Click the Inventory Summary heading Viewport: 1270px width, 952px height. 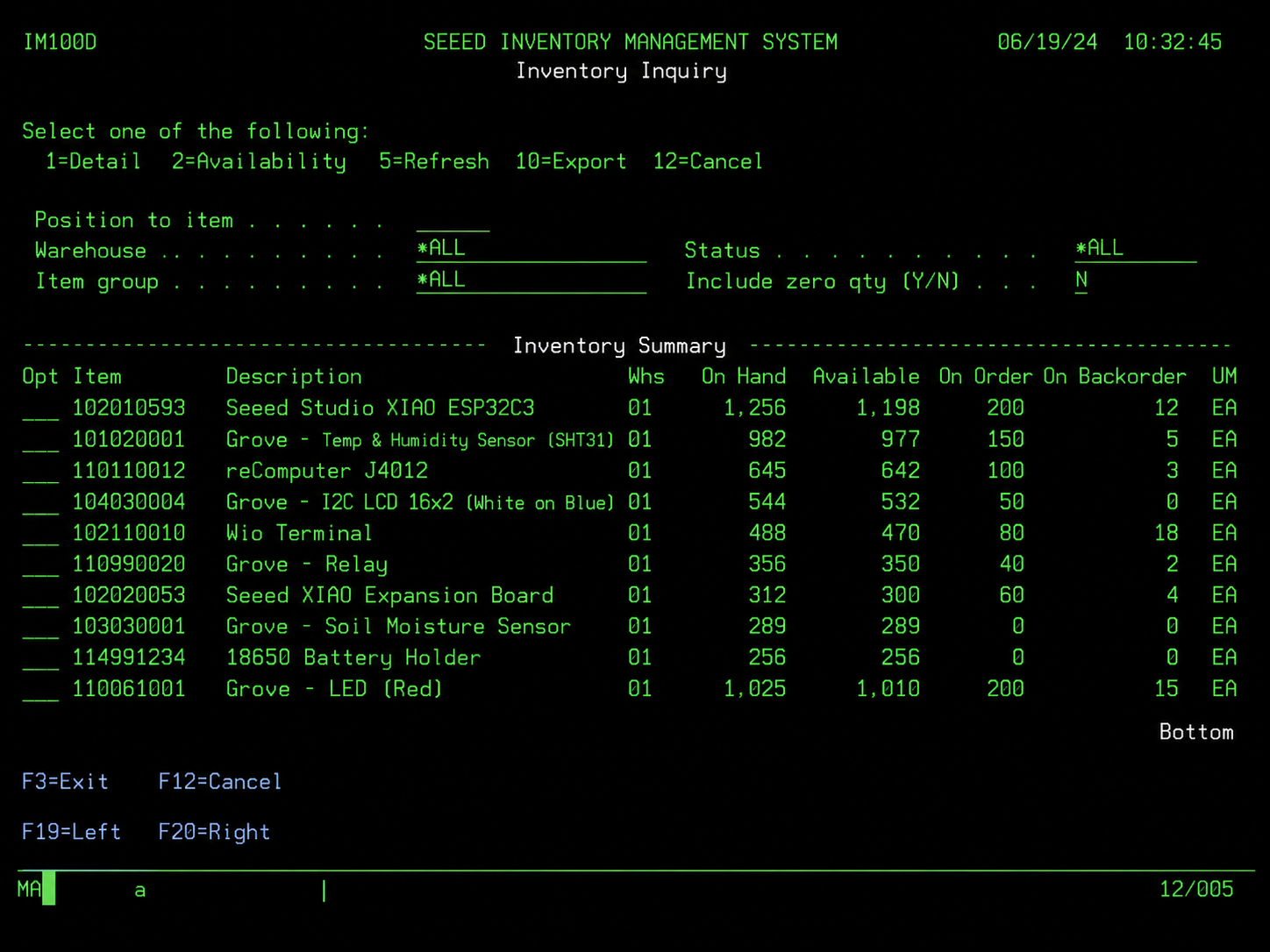tap(619, 346)
